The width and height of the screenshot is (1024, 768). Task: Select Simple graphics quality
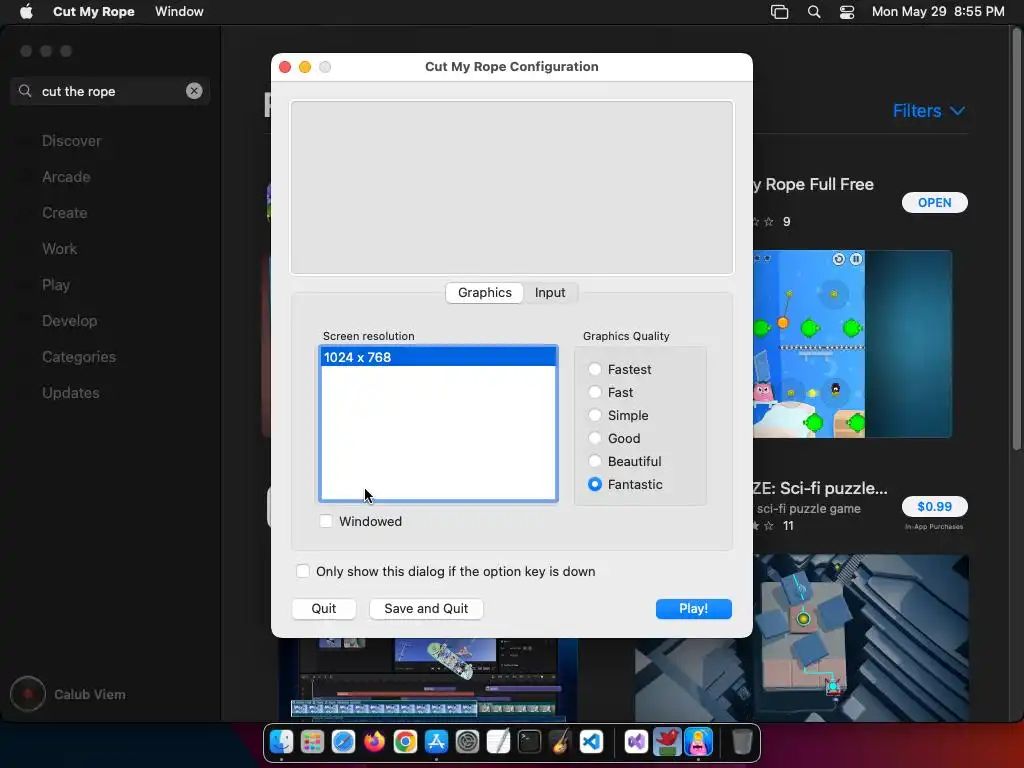(x=594, y=415)
